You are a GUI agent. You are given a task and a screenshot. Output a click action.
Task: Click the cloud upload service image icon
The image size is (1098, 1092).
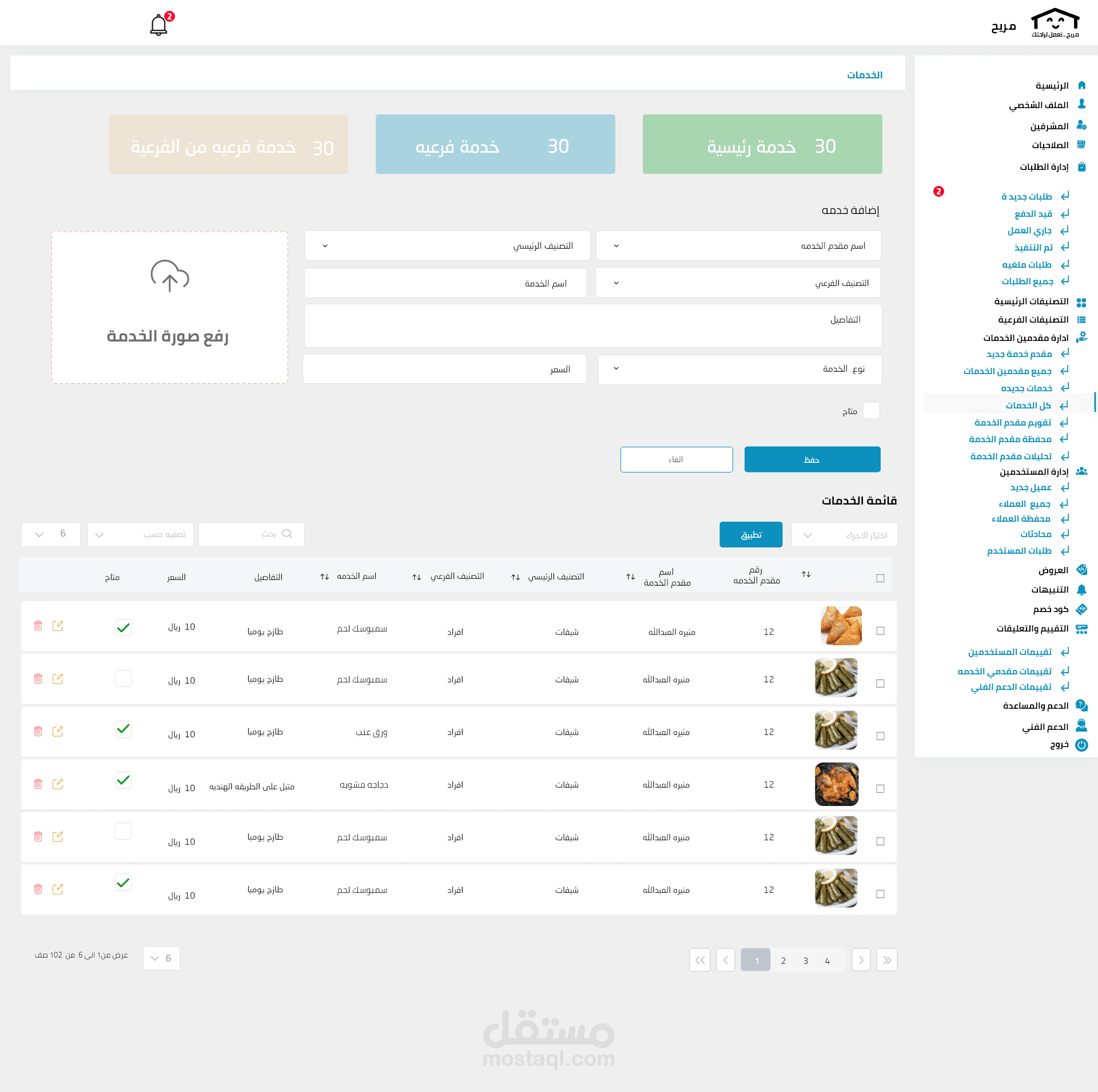point(170,276)
